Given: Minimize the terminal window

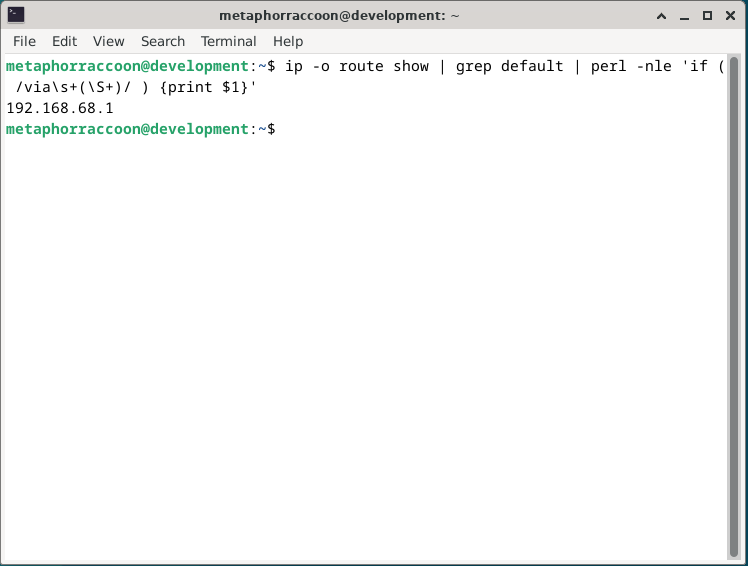Looking at the screenshot, I should (x=685, y=15).
